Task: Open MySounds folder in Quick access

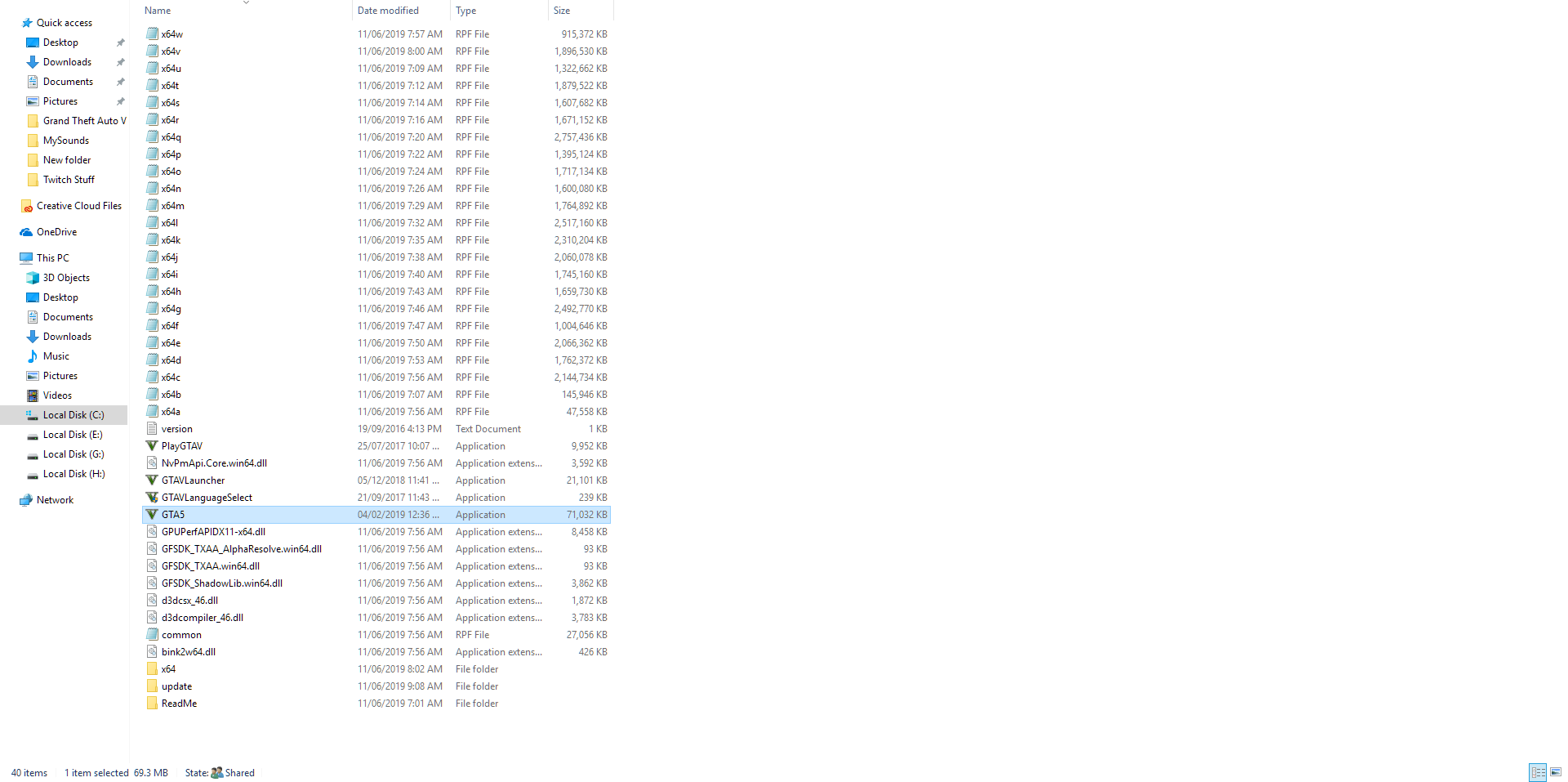Action: pyautogui.click(x=66, y=141)
